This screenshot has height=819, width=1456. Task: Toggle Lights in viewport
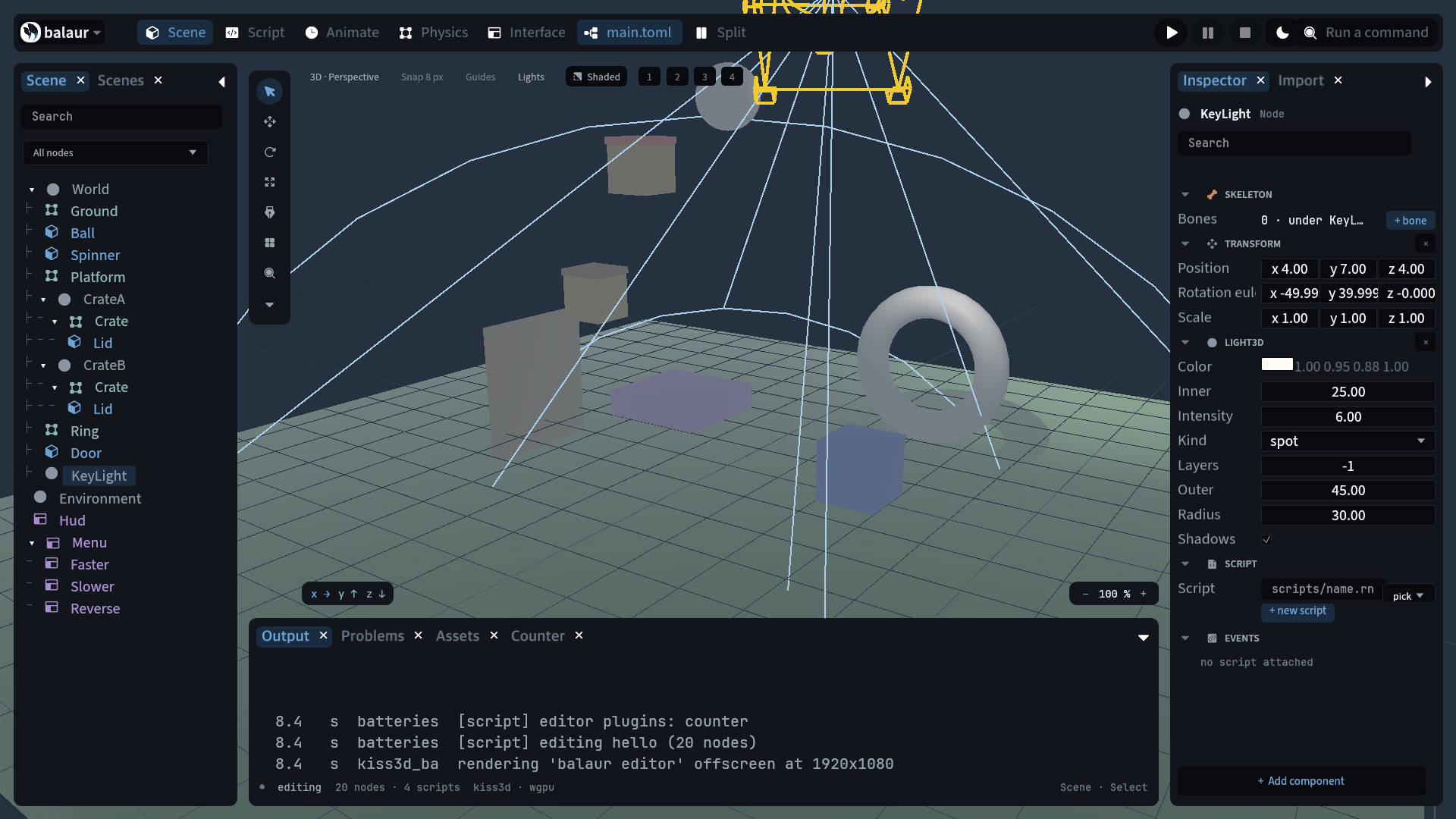click(x=531, y=77)
